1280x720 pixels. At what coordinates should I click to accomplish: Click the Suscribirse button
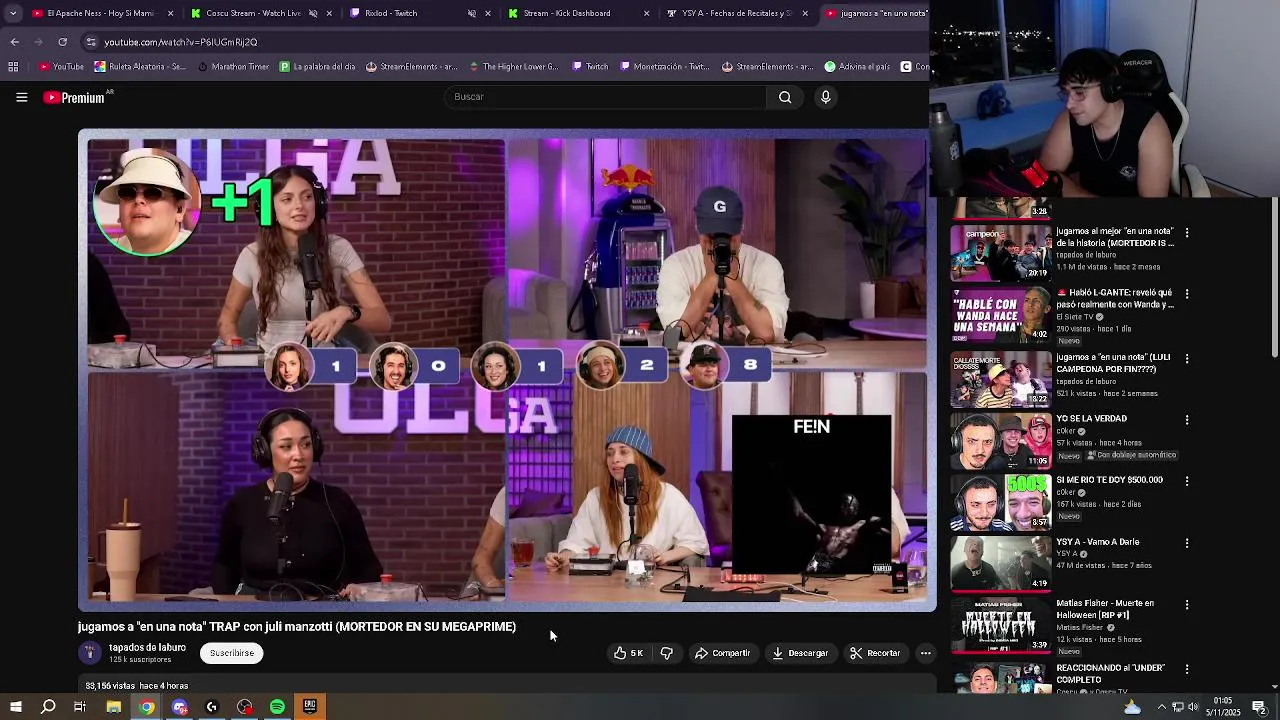pos(232,653)
